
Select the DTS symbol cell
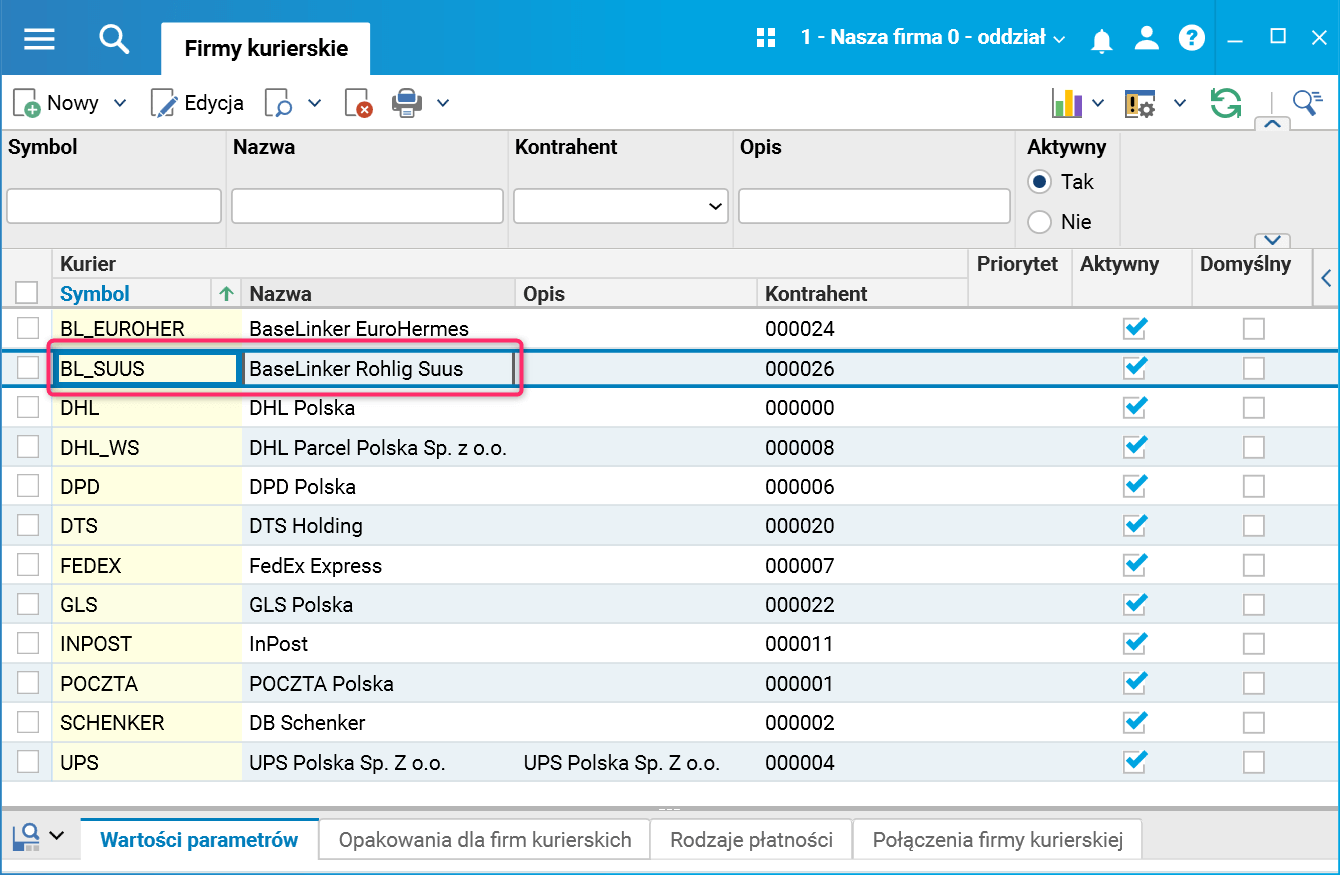point(147,526)
